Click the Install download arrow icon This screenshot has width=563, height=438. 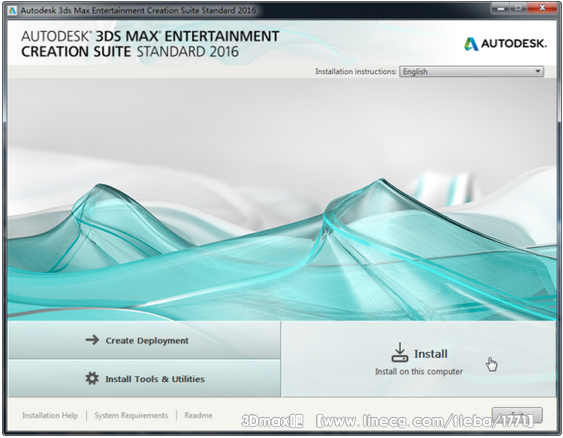[x=400, y=353]
